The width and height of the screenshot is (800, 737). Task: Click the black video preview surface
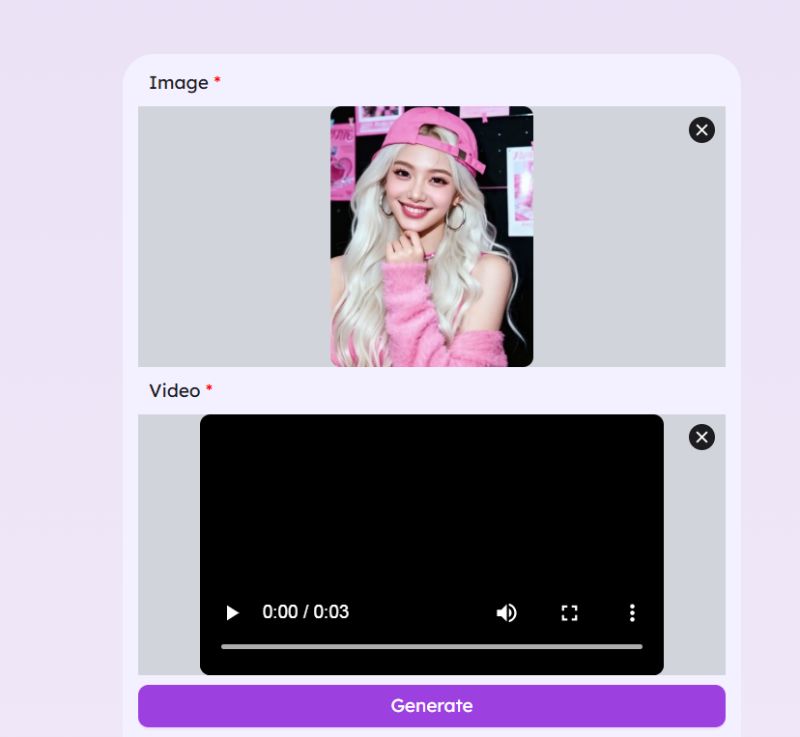[x=432, y=500]
